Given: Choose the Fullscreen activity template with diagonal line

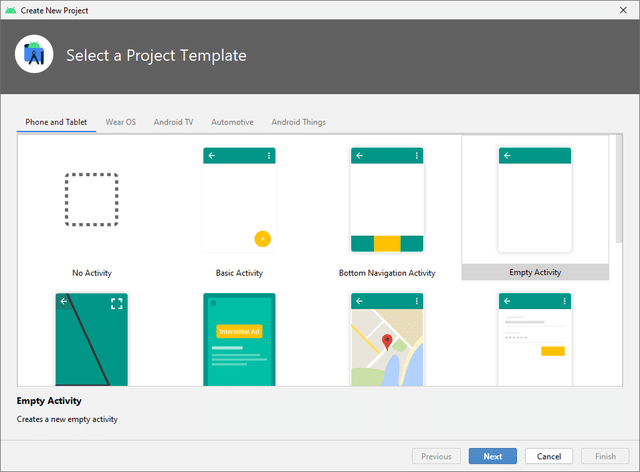Looking at the screenshot, I should [91, 339].
